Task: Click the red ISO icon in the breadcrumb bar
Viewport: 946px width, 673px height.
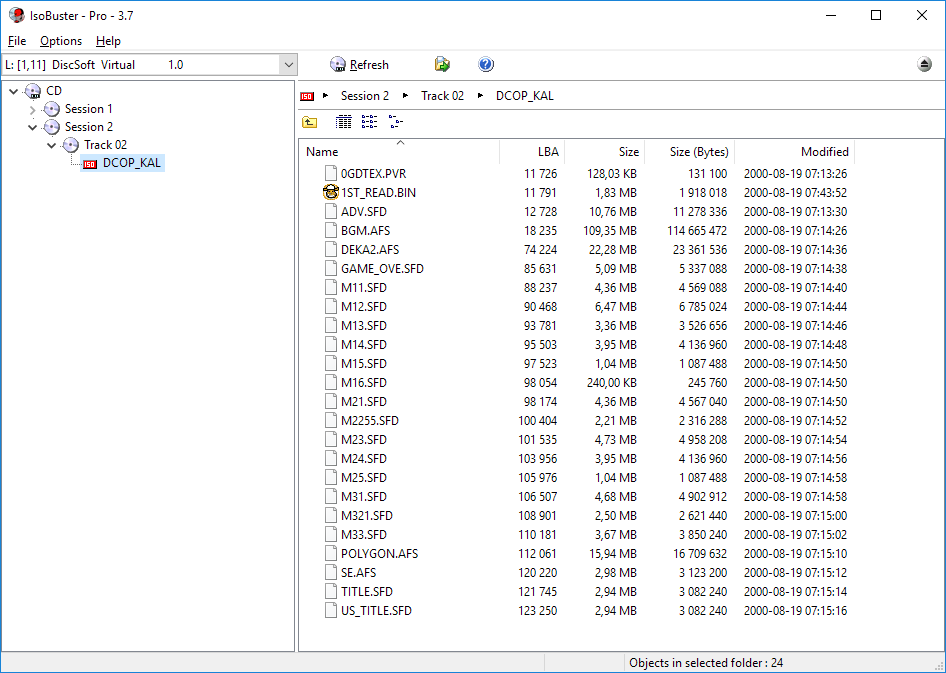Action: point(307,96)
